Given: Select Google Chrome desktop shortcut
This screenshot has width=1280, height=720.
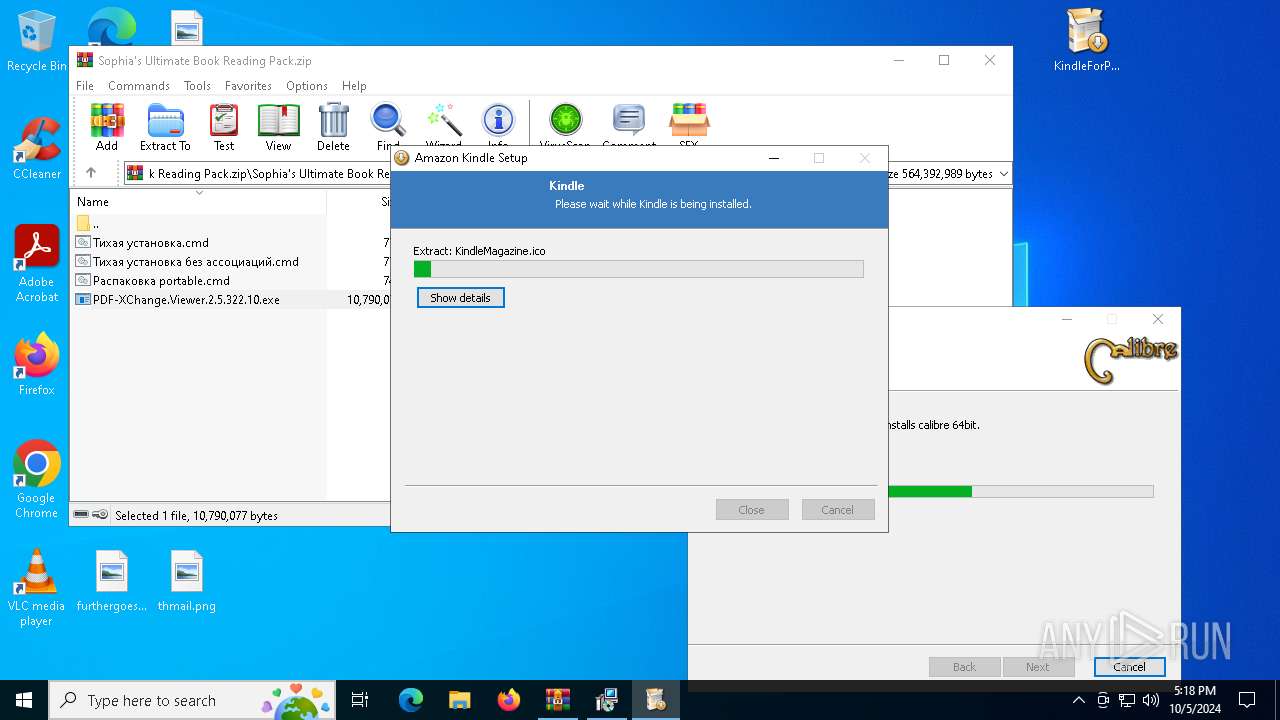Looking at the screenshot, I should tap(37, 480).
